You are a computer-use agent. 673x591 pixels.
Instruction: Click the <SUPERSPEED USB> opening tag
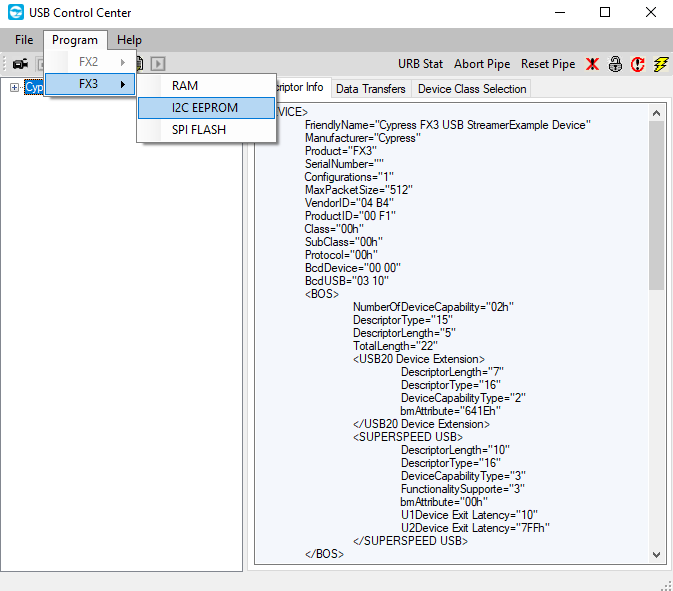click(x=408, y=437)
